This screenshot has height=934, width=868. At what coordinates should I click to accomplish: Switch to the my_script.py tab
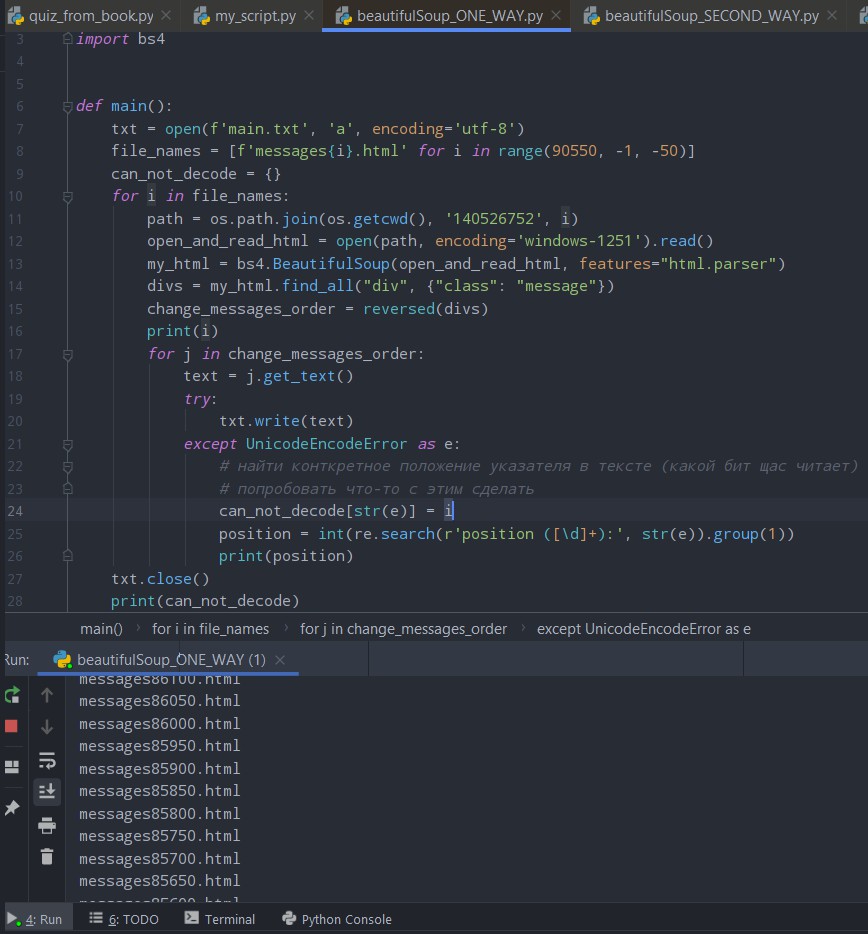[x=255, y=16]
